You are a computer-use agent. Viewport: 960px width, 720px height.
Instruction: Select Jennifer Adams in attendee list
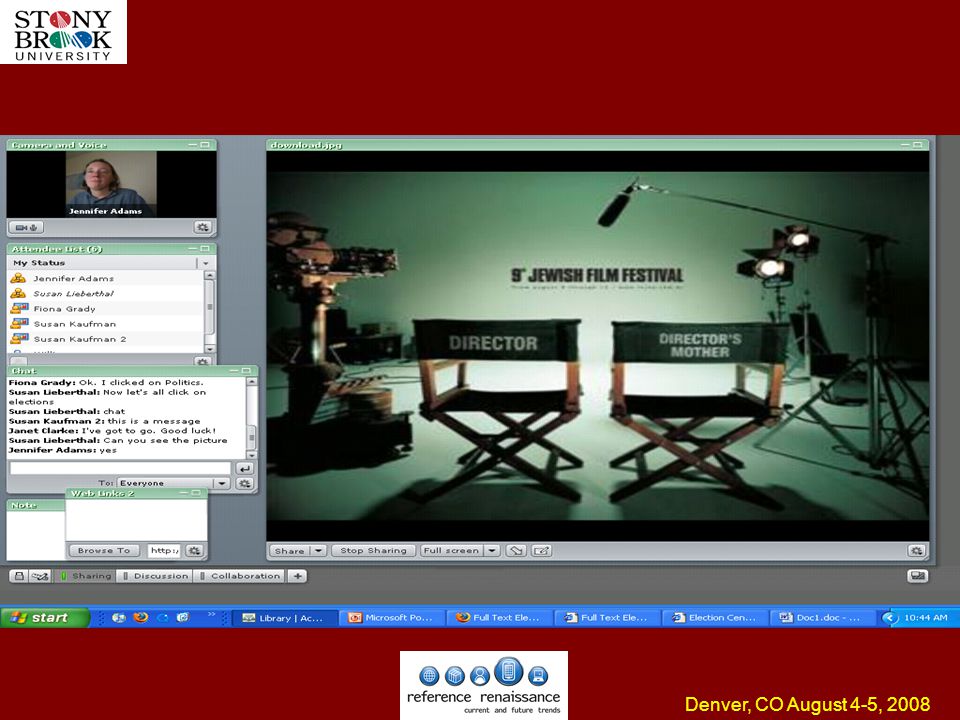(105, 278)
